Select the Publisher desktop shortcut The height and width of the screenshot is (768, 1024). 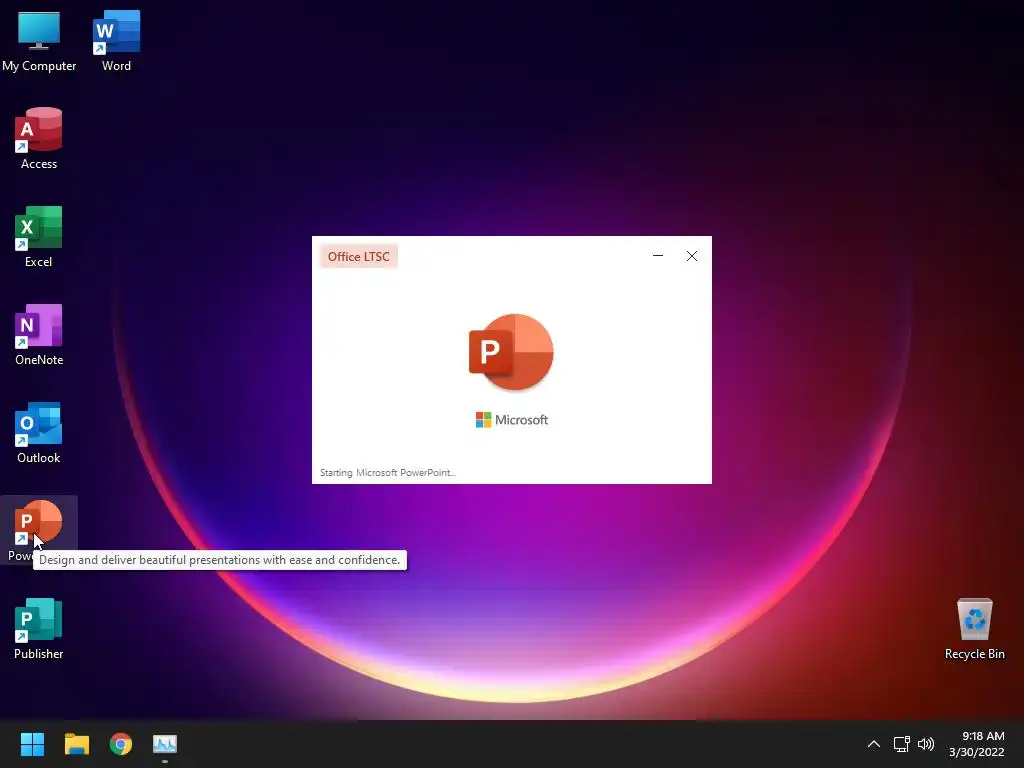[39, 628]
